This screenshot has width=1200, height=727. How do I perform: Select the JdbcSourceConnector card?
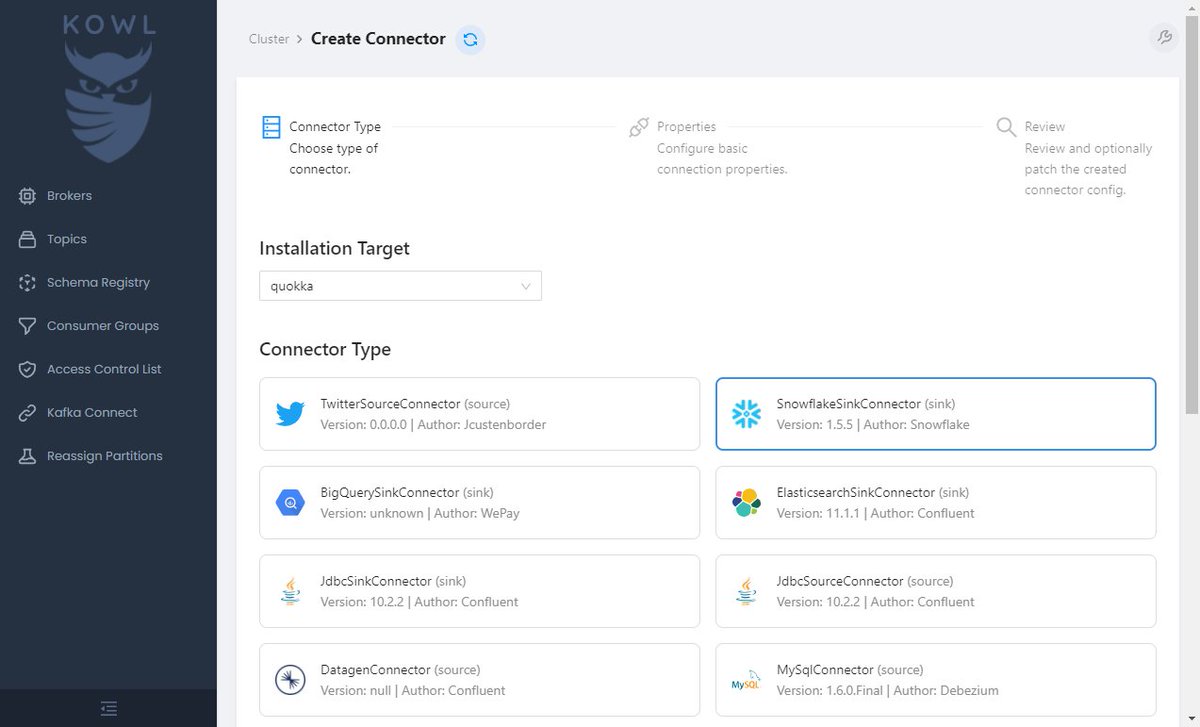[936, 591]
